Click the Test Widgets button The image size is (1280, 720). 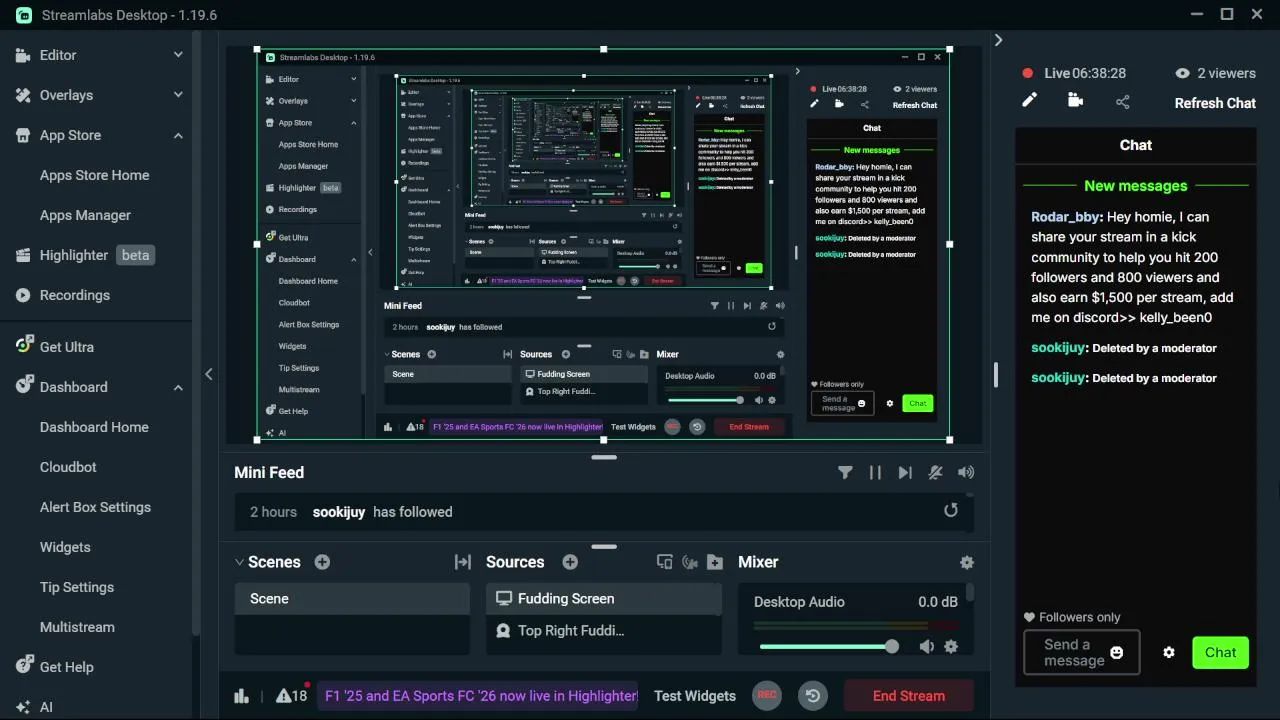click(695, 696)
